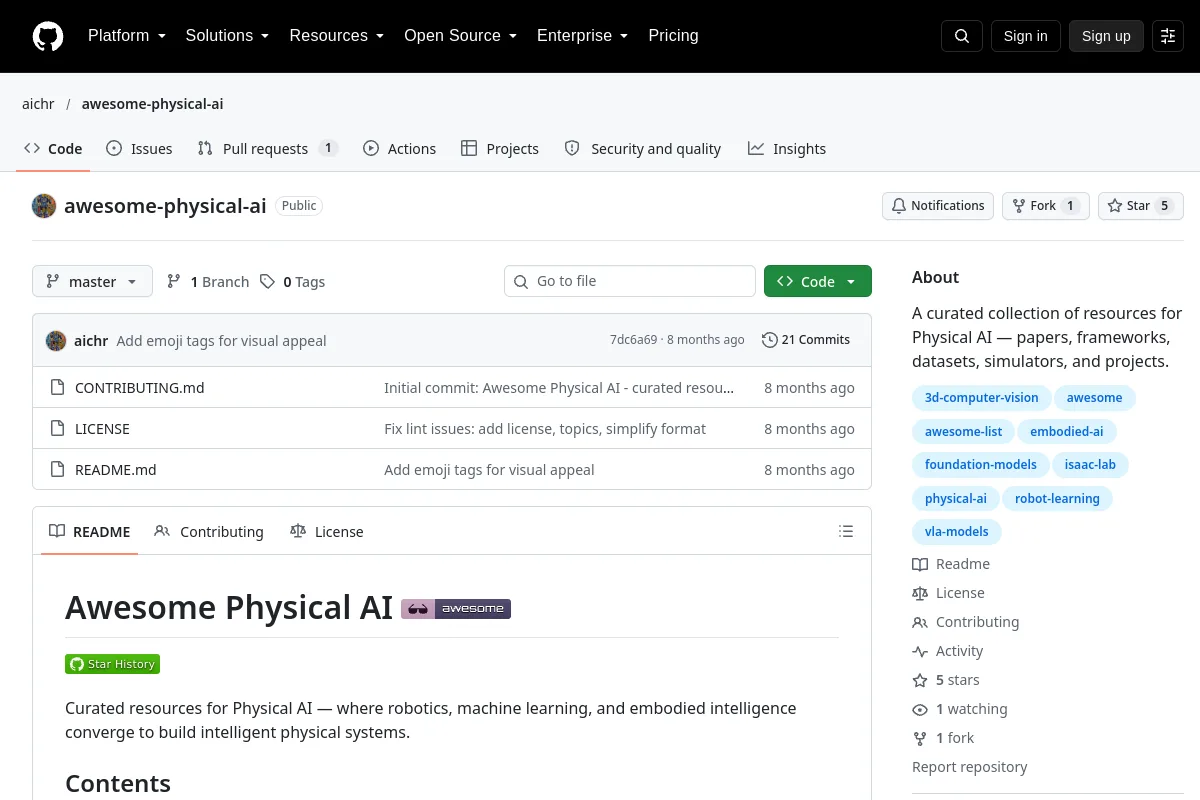Open the Pull requests tab
Screen dimensions: 1200x800
click(268, 149)
